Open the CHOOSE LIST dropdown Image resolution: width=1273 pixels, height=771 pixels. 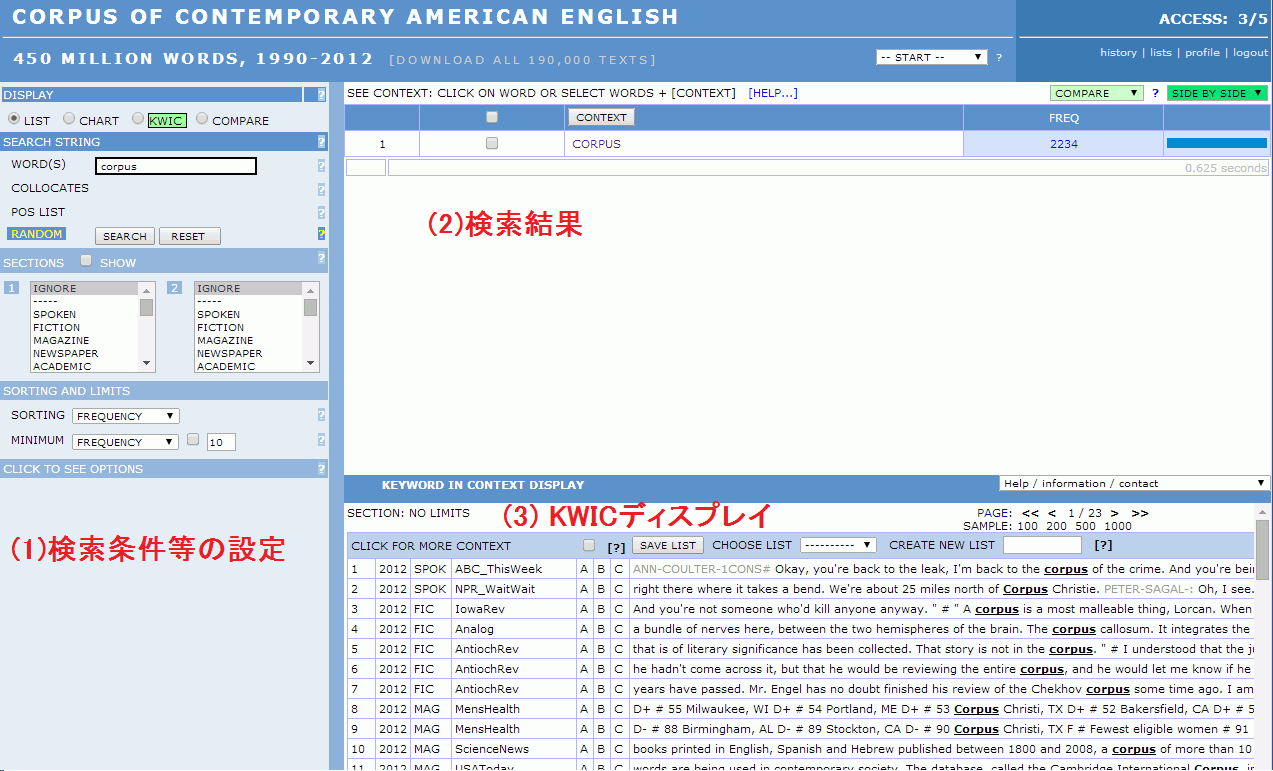838,545
